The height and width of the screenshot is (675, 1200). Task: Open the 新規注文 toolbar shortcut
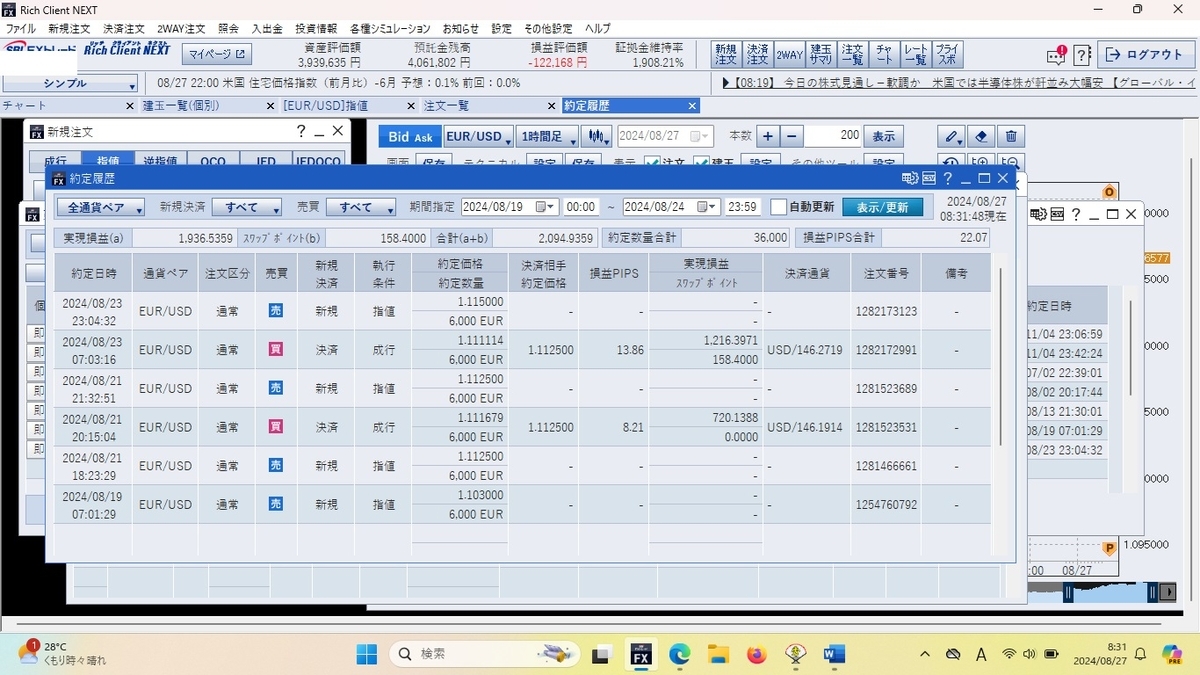click(x=725, y=54)
